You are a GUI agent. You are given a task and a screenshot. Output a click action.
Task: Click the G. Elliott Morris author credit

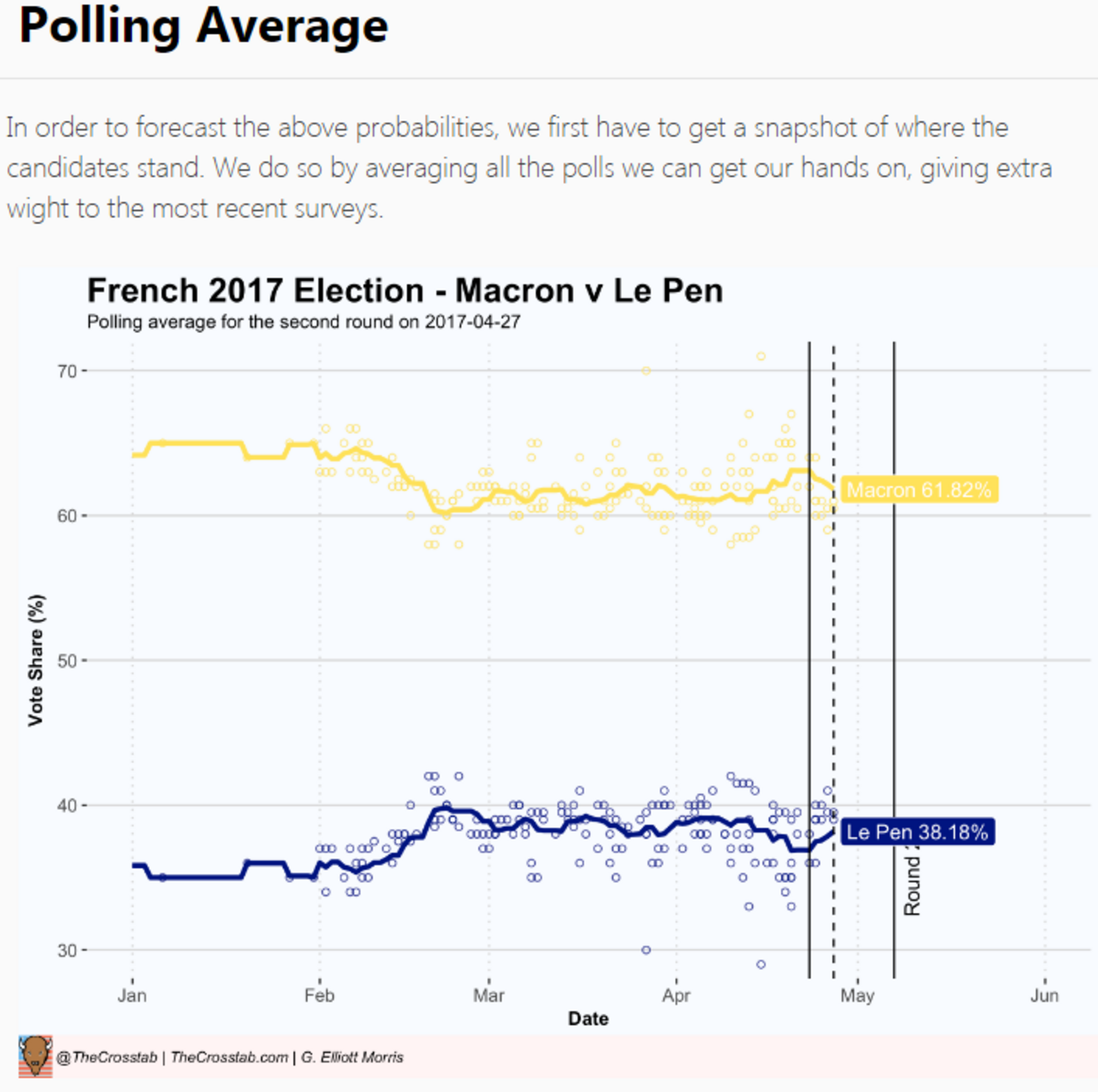coord(352,1058)
